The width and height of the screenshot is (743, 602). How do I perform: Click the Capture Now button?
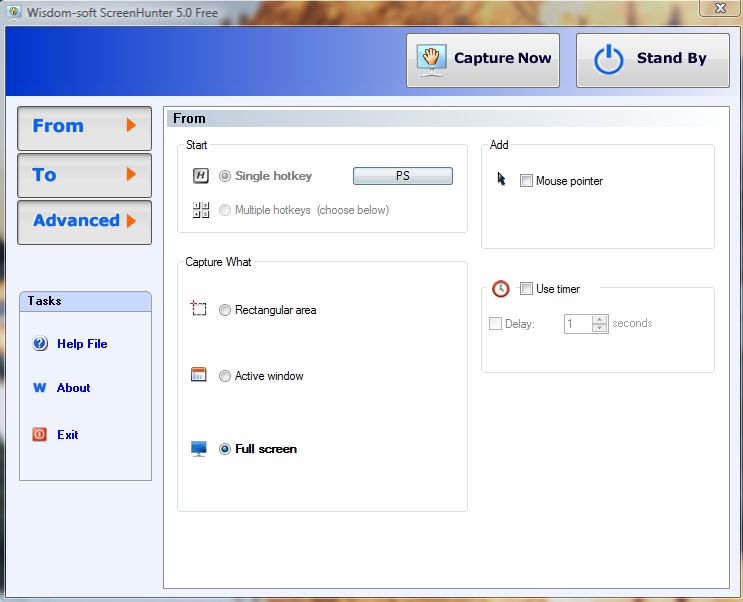click(483, 60)
